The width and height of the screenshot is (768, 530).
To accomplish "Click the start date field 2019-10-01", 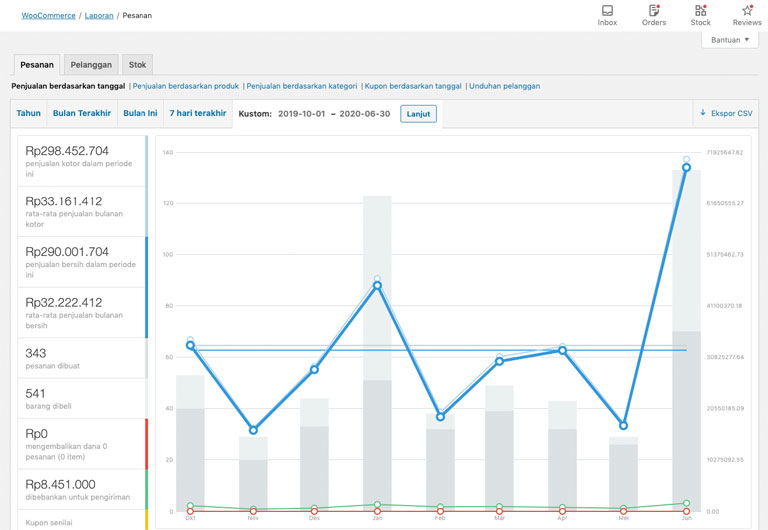I will click(x=302, y=114).
